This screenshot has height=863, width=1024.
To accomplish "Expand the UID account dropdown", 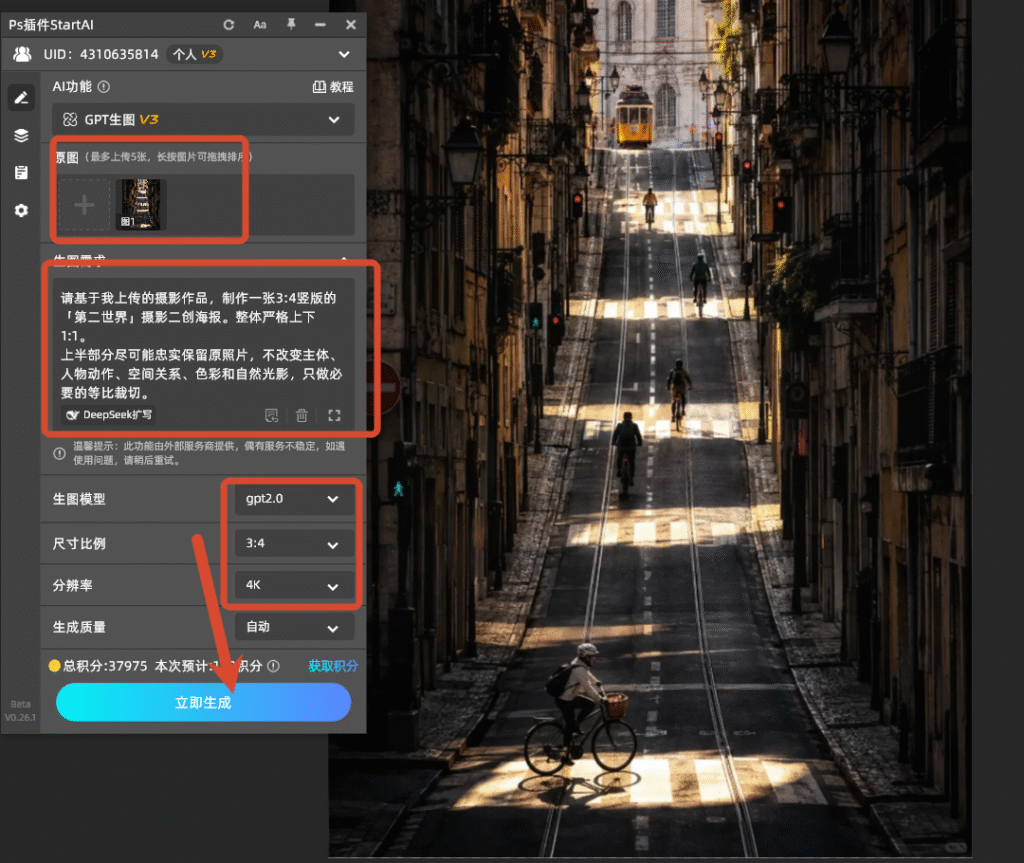I will coord(344,54).
